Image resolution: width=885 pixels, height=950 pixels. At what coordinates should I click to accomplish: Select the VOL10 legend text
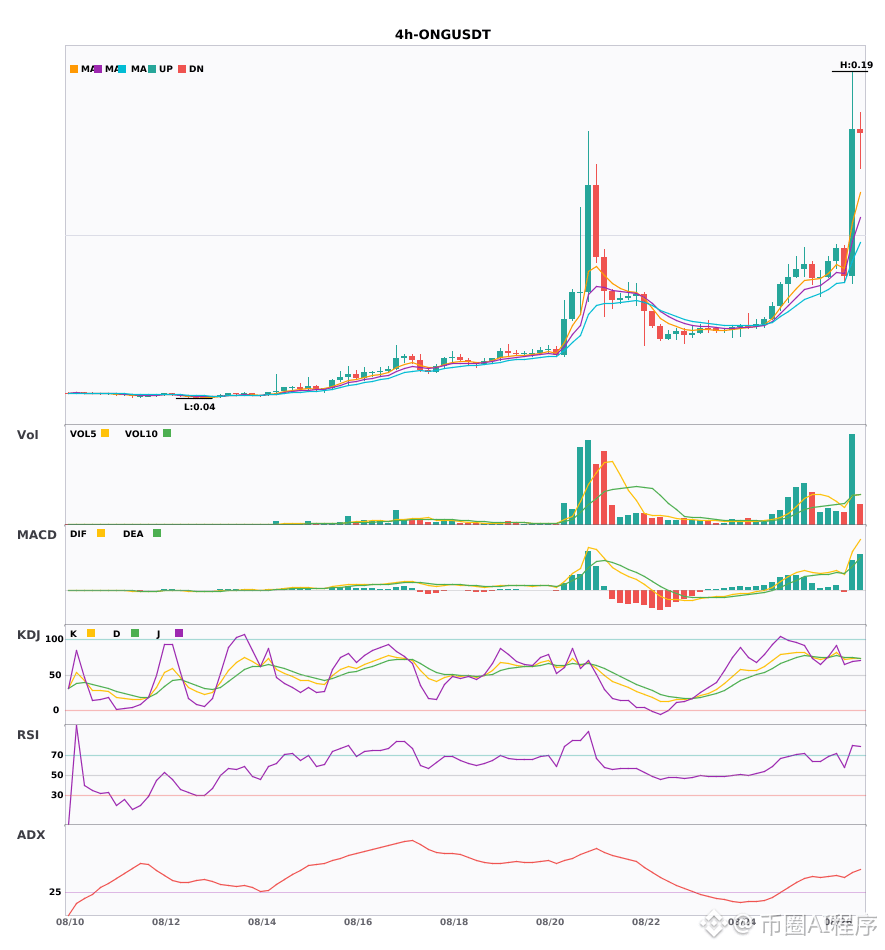[141, 434]
